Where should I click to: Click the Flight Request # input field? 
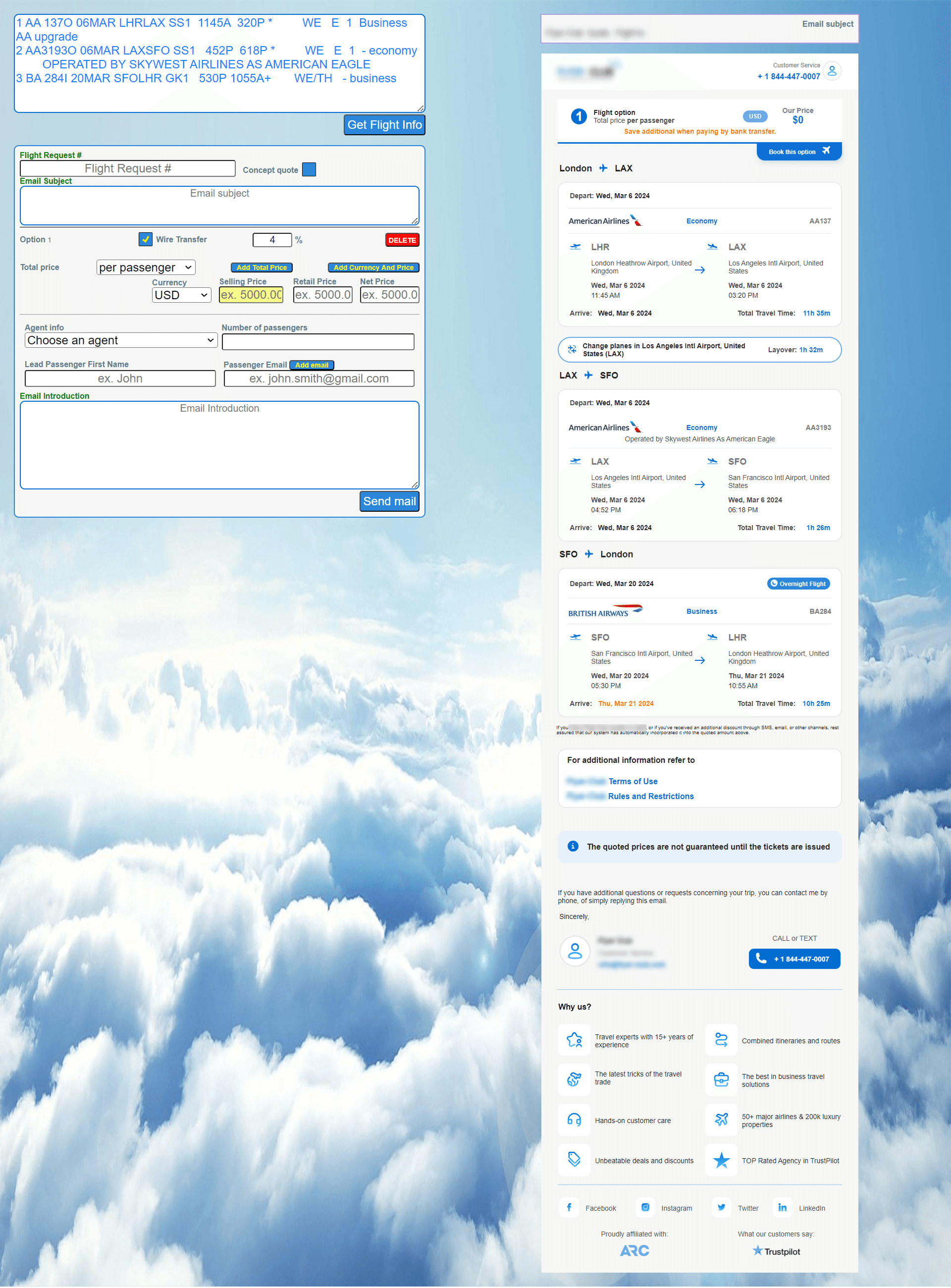coord(128,168)
